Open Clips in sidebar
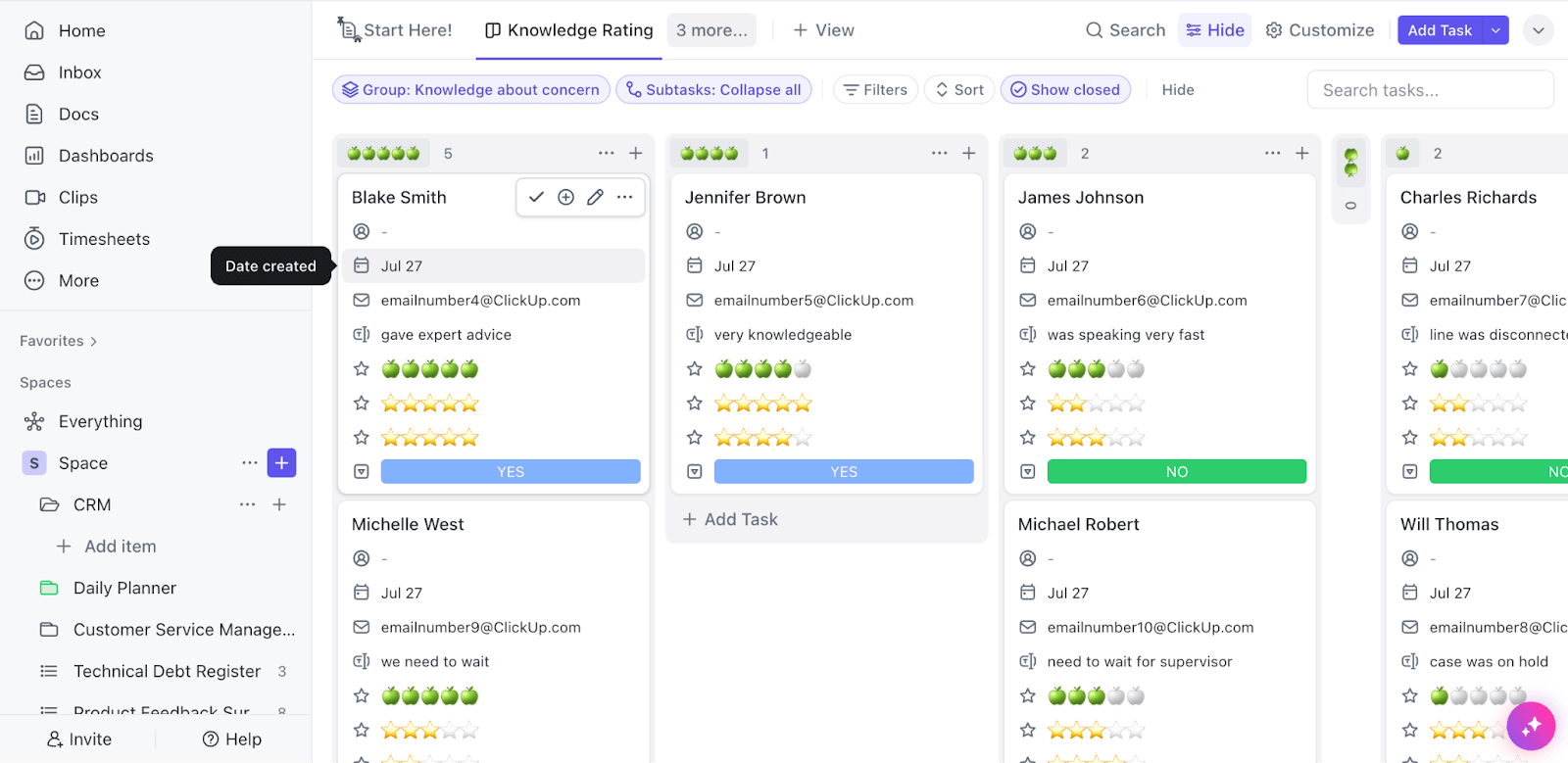The width and height of the screenshot is (1568, 763). point(77,197)
